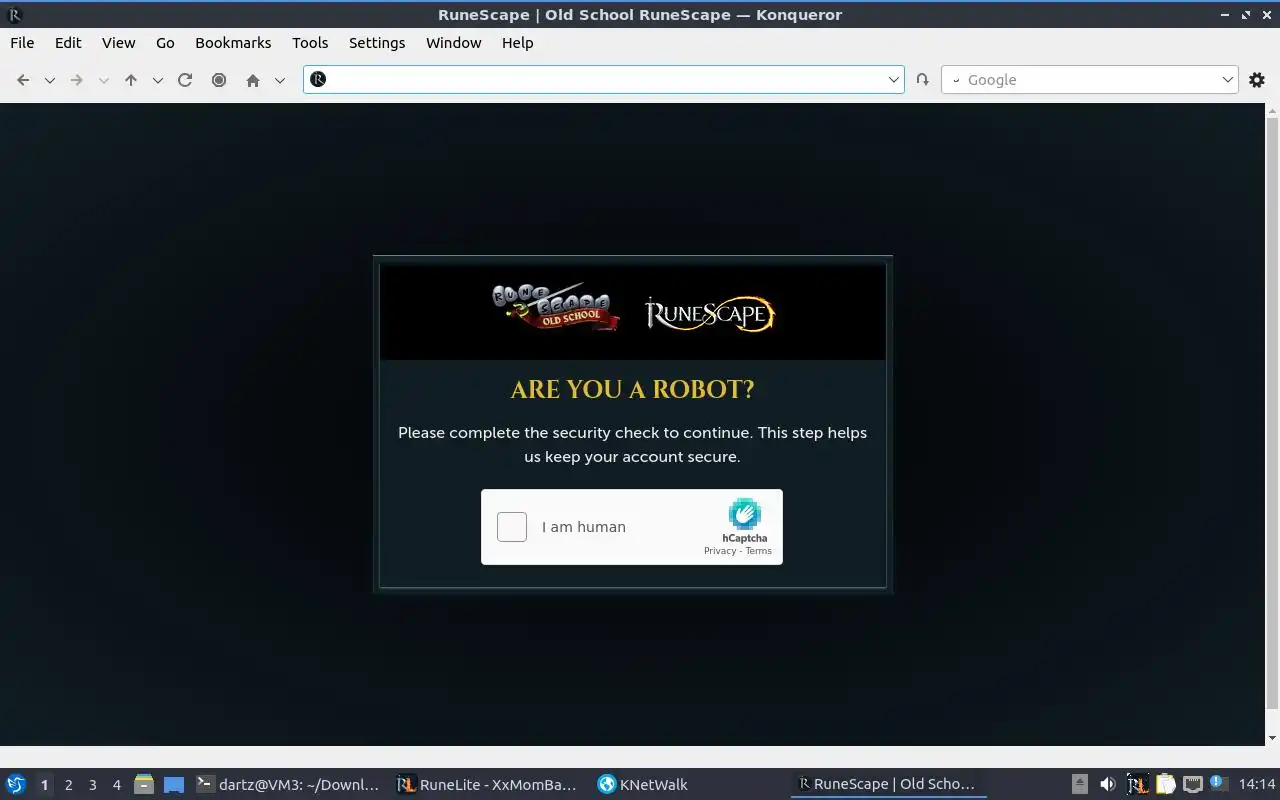
Task: Open the address bar history dropdown
Action: point(894,80)
